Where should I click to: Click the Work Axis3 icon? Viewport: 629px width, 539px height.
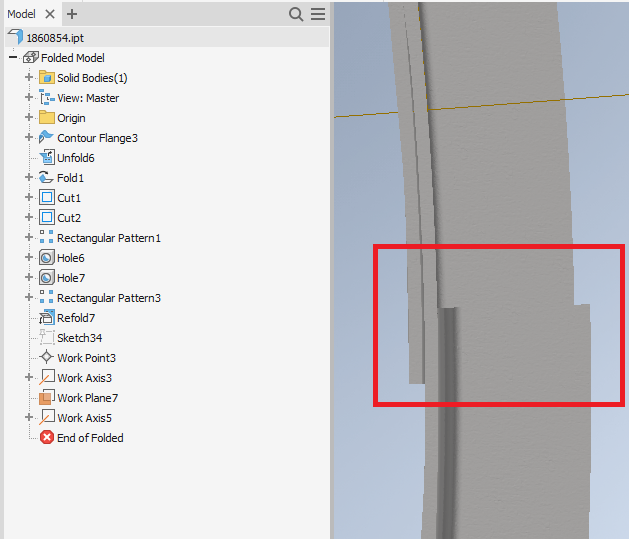click(47, 377)
